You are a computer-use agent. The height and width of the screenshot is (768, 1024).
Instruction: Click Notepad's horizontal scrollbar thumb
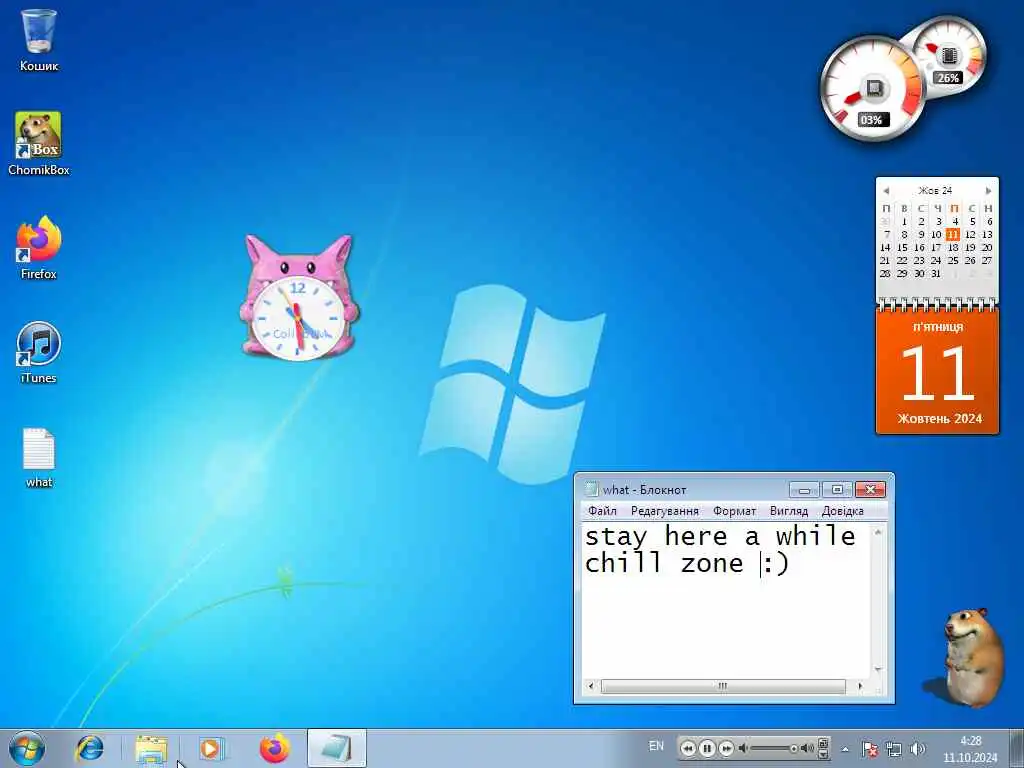(723, 686)
